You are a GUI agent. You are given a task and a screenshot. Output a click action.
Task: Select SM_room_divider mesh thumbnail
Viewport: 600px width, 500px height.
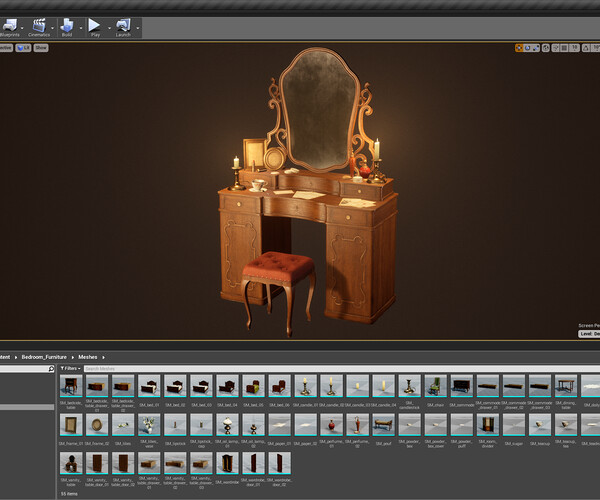(488, 425)
